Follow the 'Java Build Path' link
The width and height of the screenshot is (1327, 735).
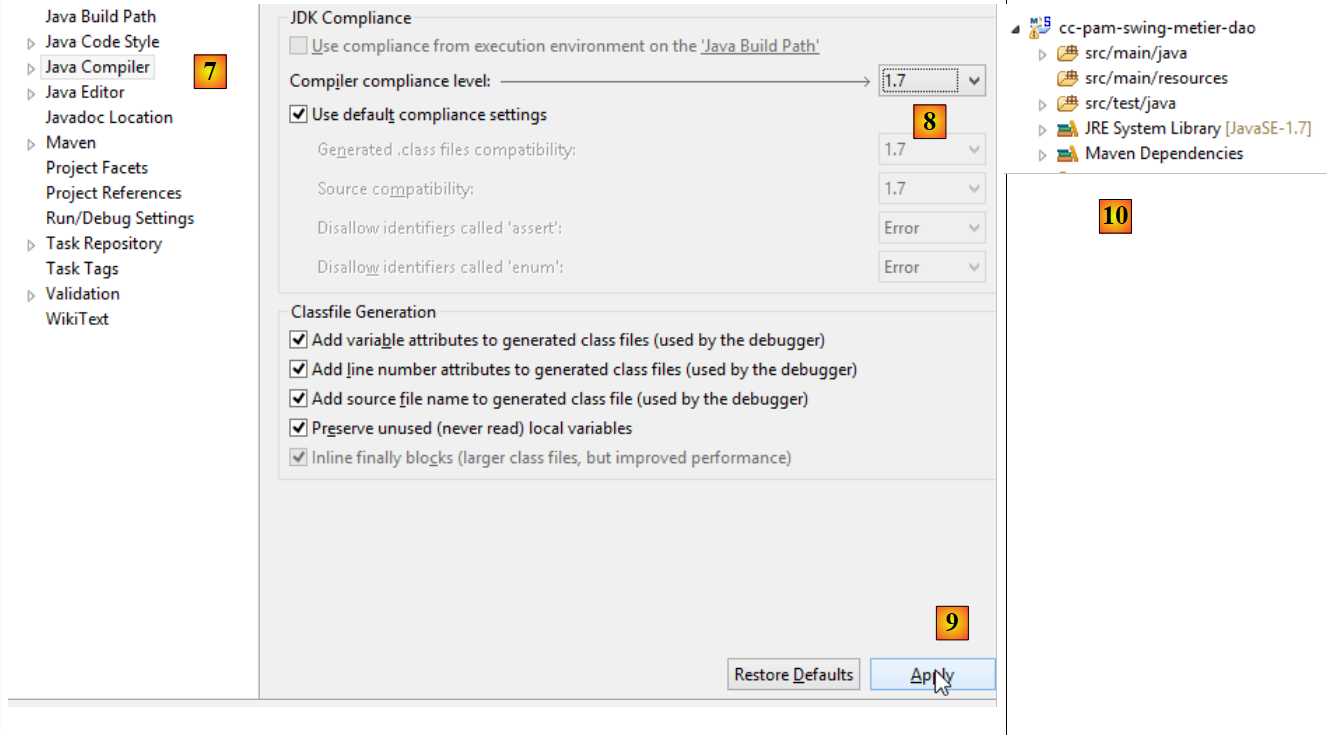tap(760, 46)
